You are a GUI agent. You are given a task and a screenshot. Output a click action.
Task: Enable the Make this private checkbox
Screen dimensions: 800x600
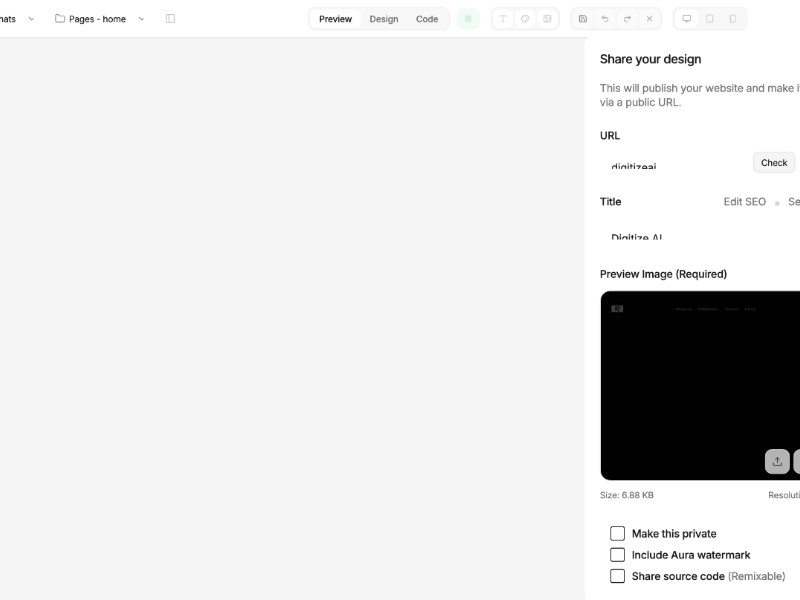(x=617, y=533)
